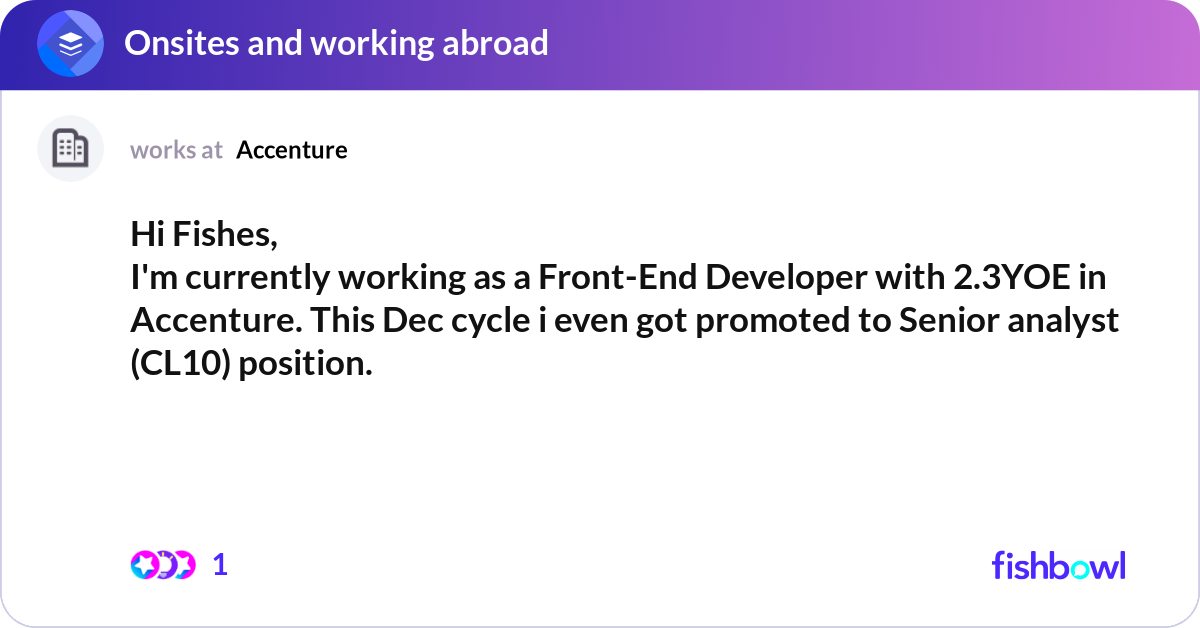The width and height of the screenshot is (1200, 628).
Task: Click the line starting with "Accenture. This Dec cycle"
Action: click(624, 321)
